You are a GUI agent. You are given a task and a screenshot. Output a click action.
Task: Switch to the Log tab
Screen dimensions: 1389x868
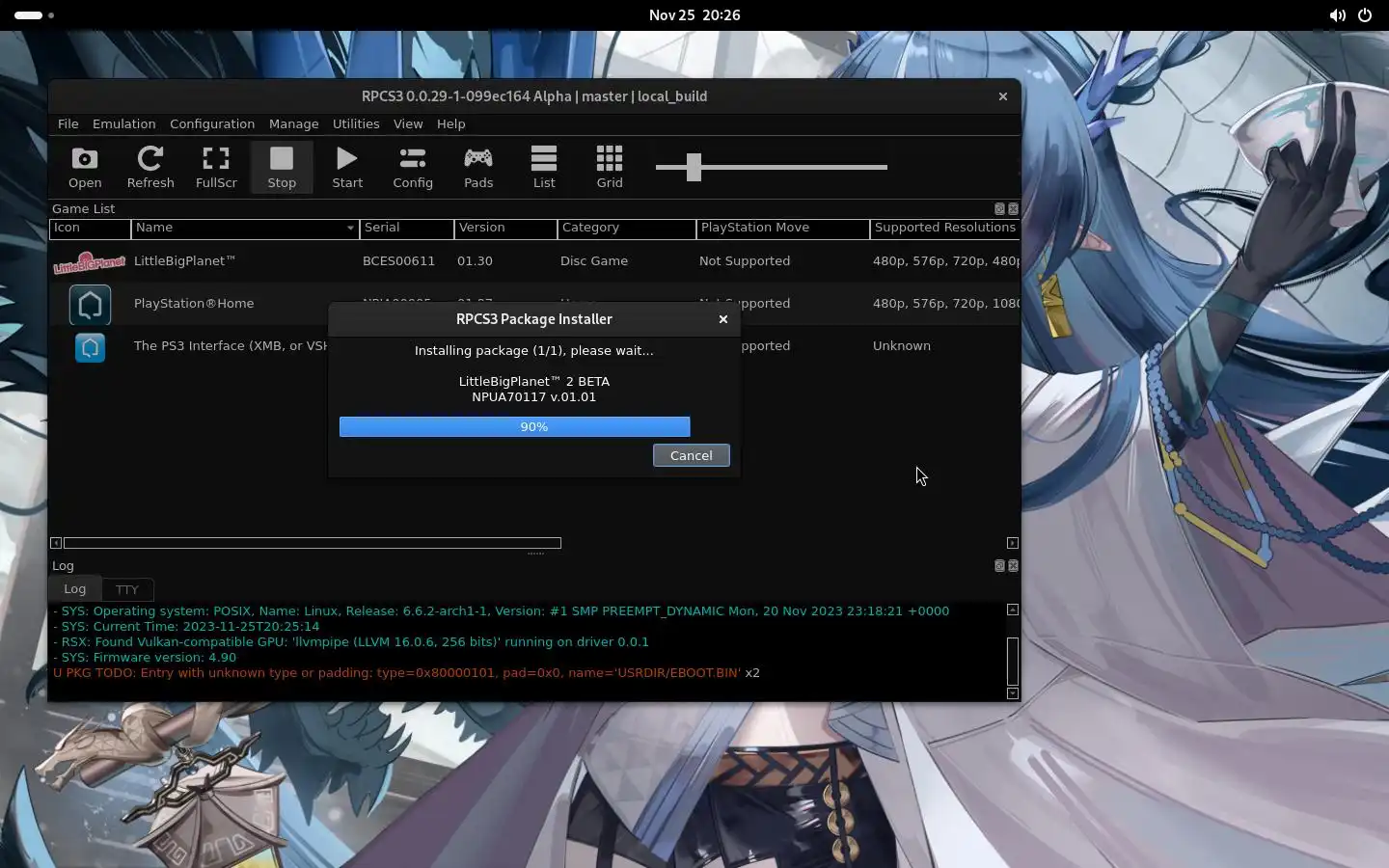pyautogui.click(x=75, y=588)
